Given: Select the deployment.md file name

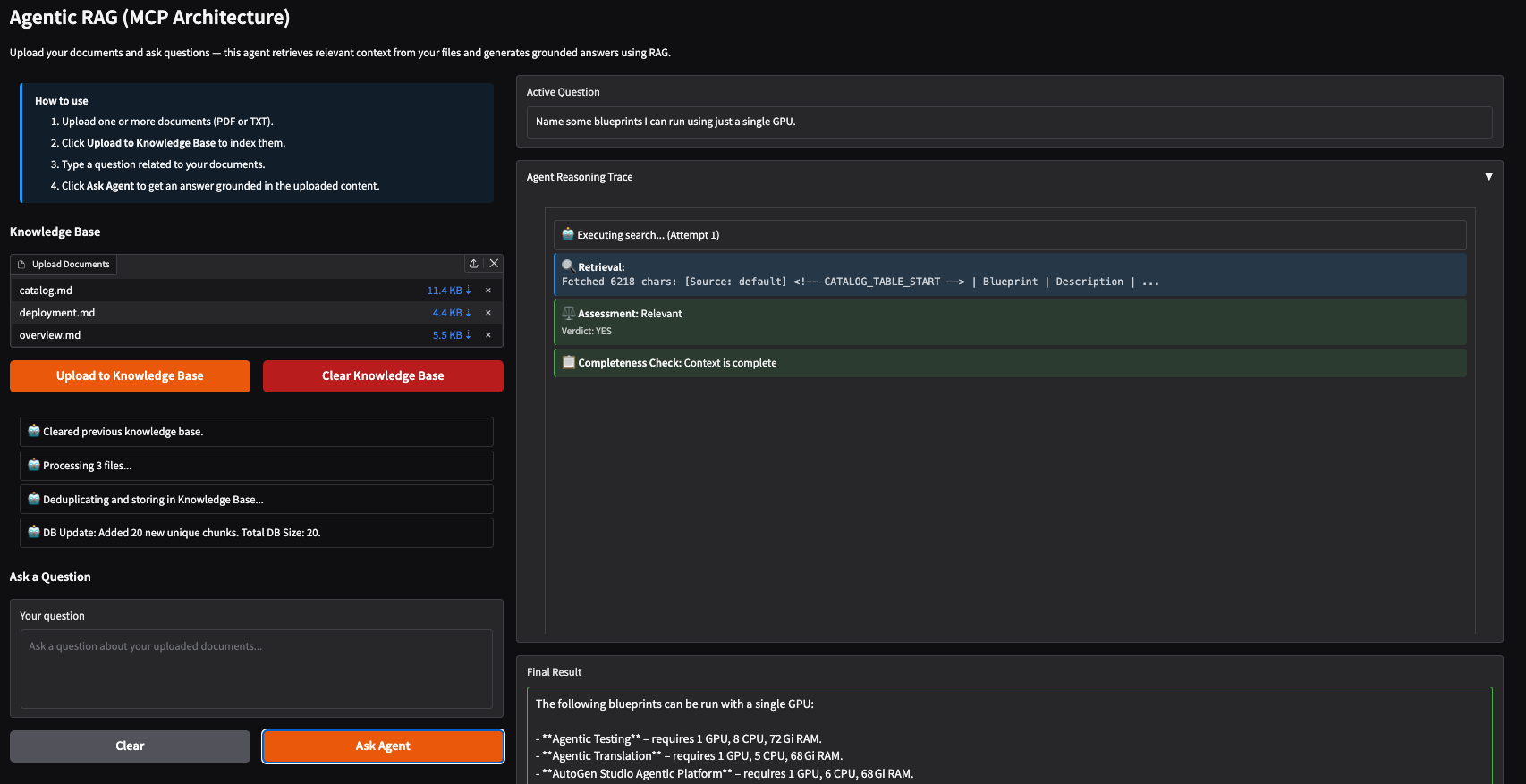Looking at the screenshot, I should pyautogui.click(x=57, y=313).
